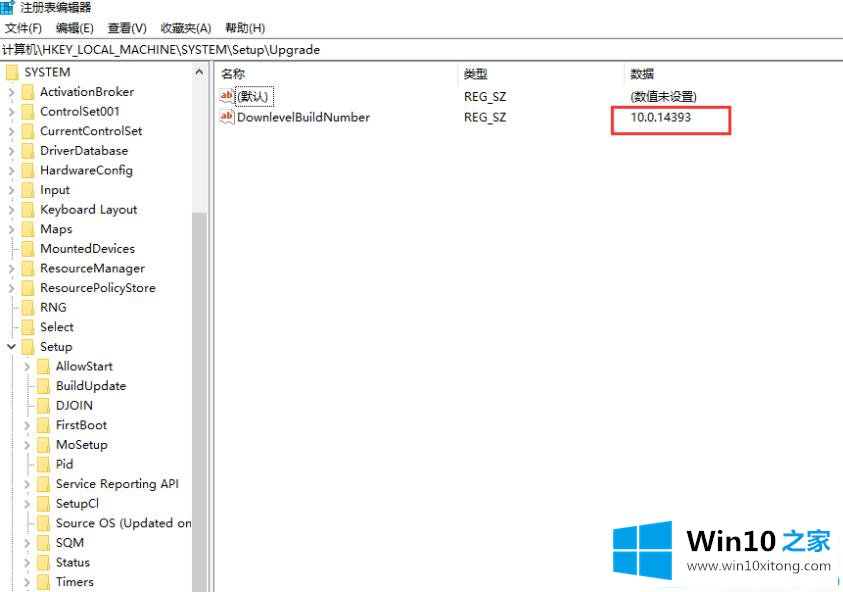Open the 编辑(E) menu
The height and width of the screenshot is (592, 843).
pyautogui.click(x=74, y=28)
